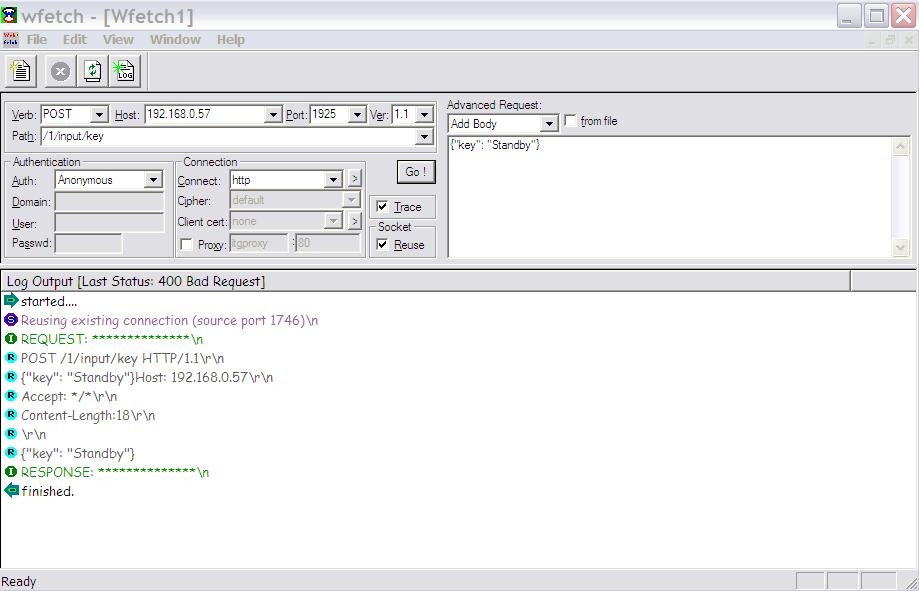
Task: Close the wfetch window with red X
Action: tap(904, 16)
